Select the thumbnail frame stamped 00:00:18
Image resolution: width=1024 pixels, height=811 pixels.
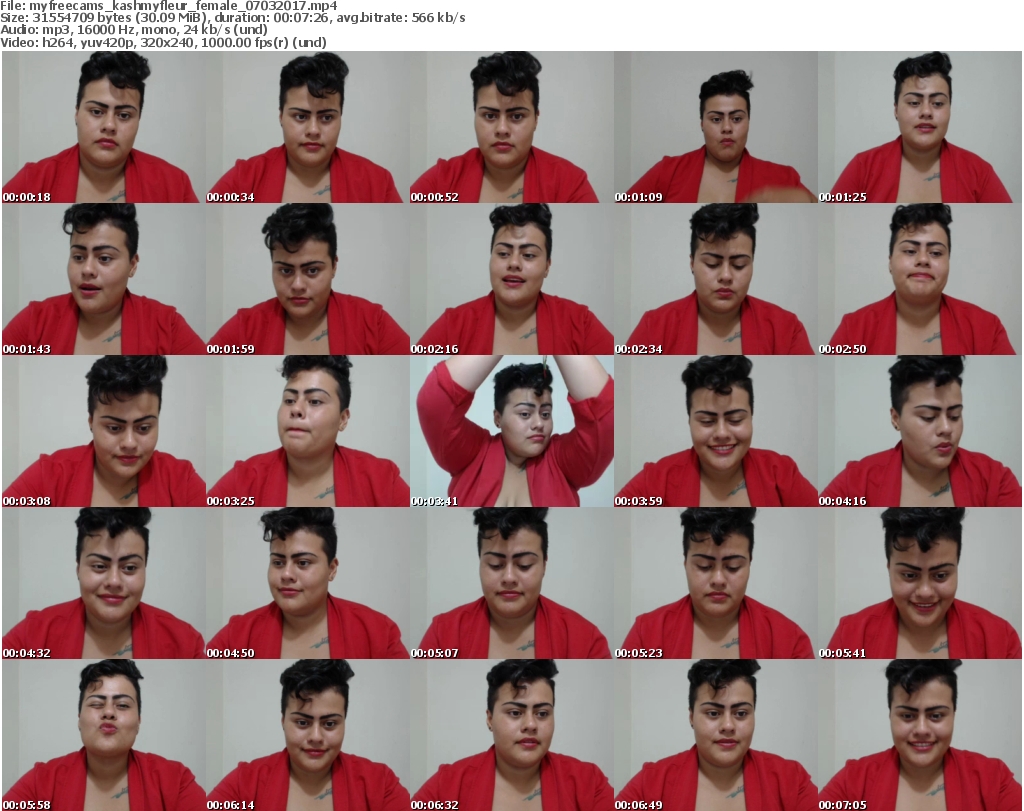tap(104, 127)
